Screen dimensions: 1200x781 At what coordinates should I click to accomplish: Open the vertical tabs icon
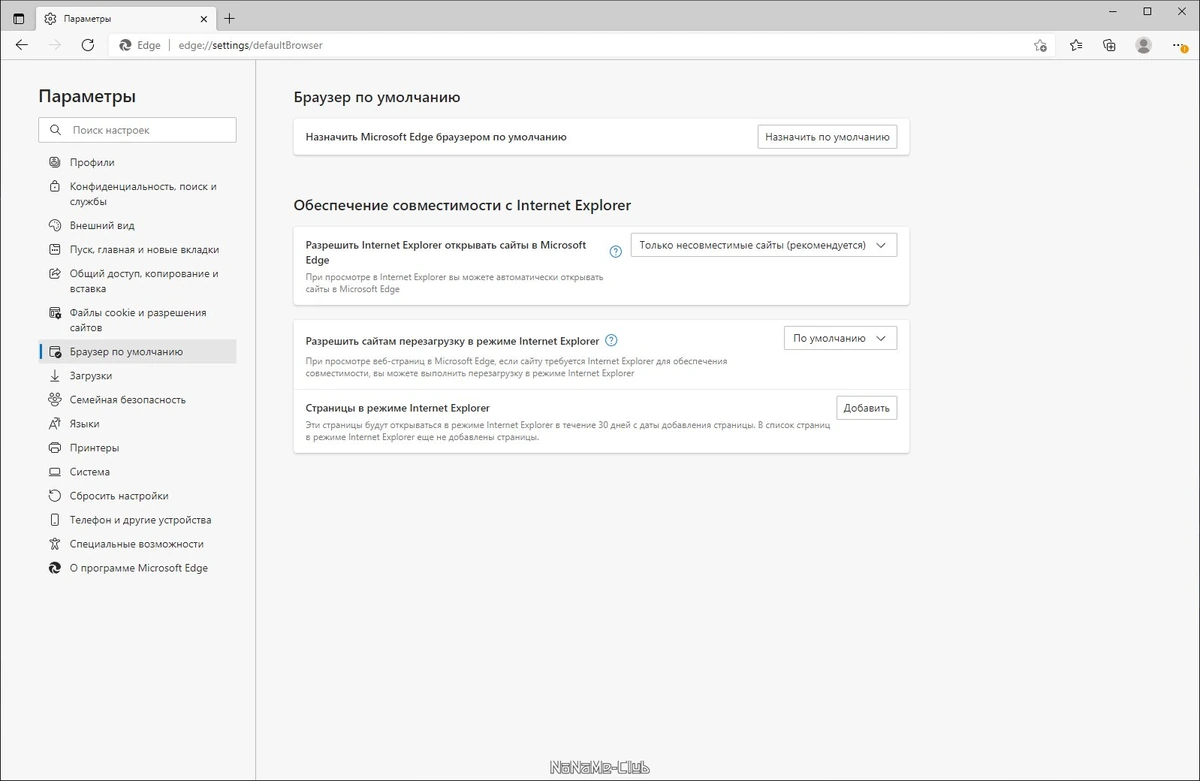pos(18,18)
